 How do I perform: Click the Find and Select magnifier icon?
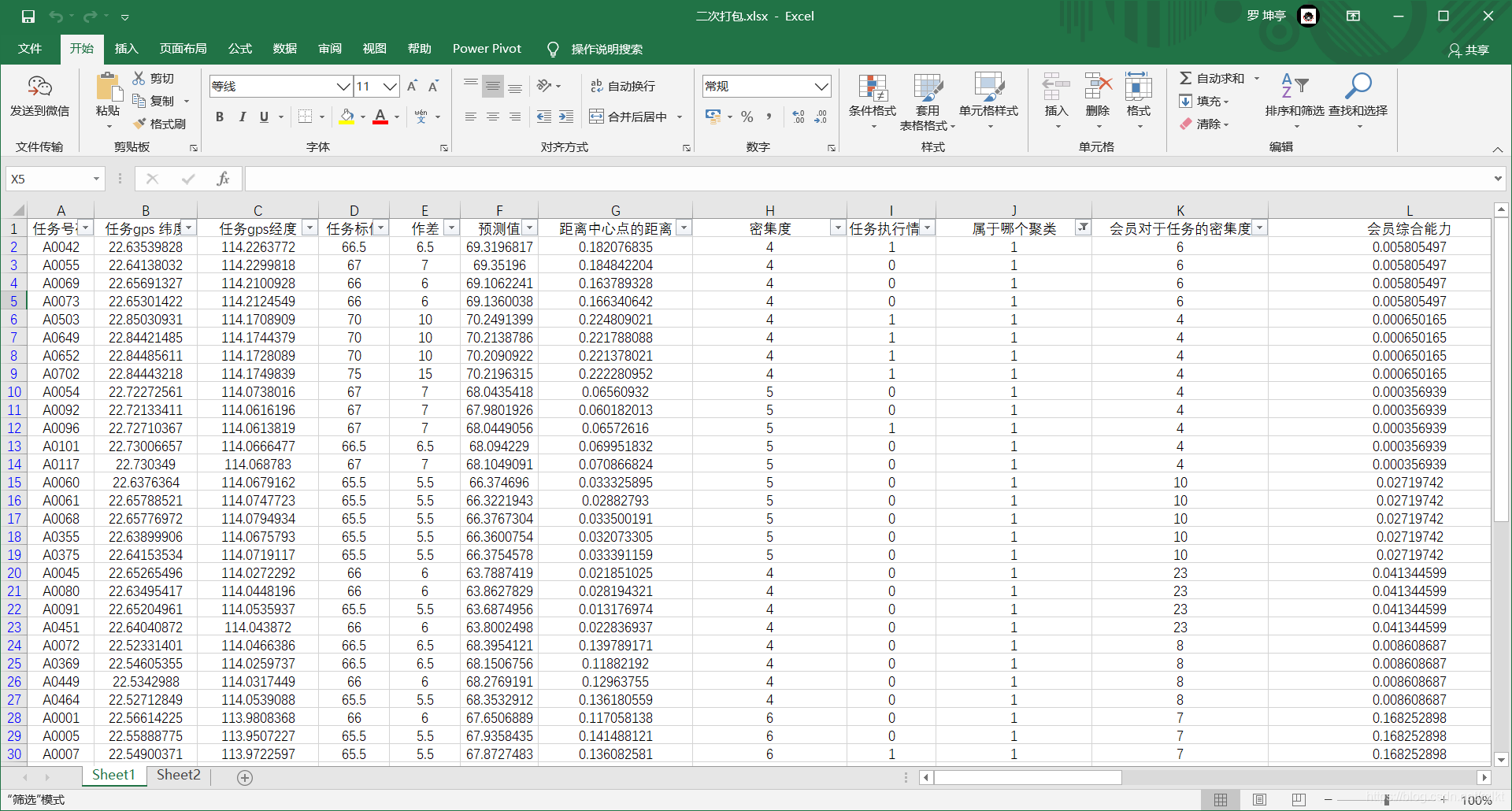point(1358,86)
